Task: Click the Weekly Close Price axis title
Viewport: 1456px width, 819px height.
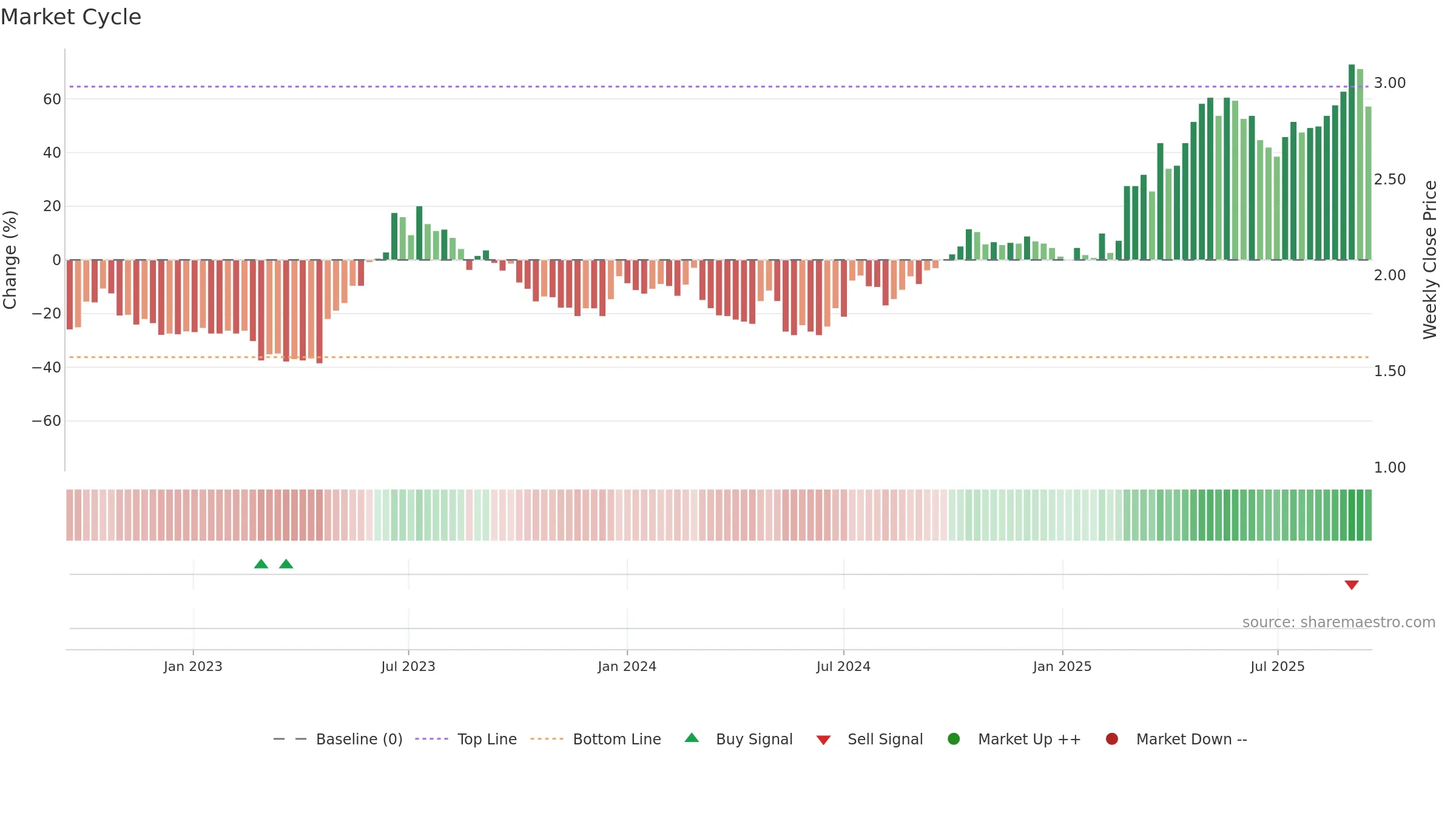Action: [1430, 260]
